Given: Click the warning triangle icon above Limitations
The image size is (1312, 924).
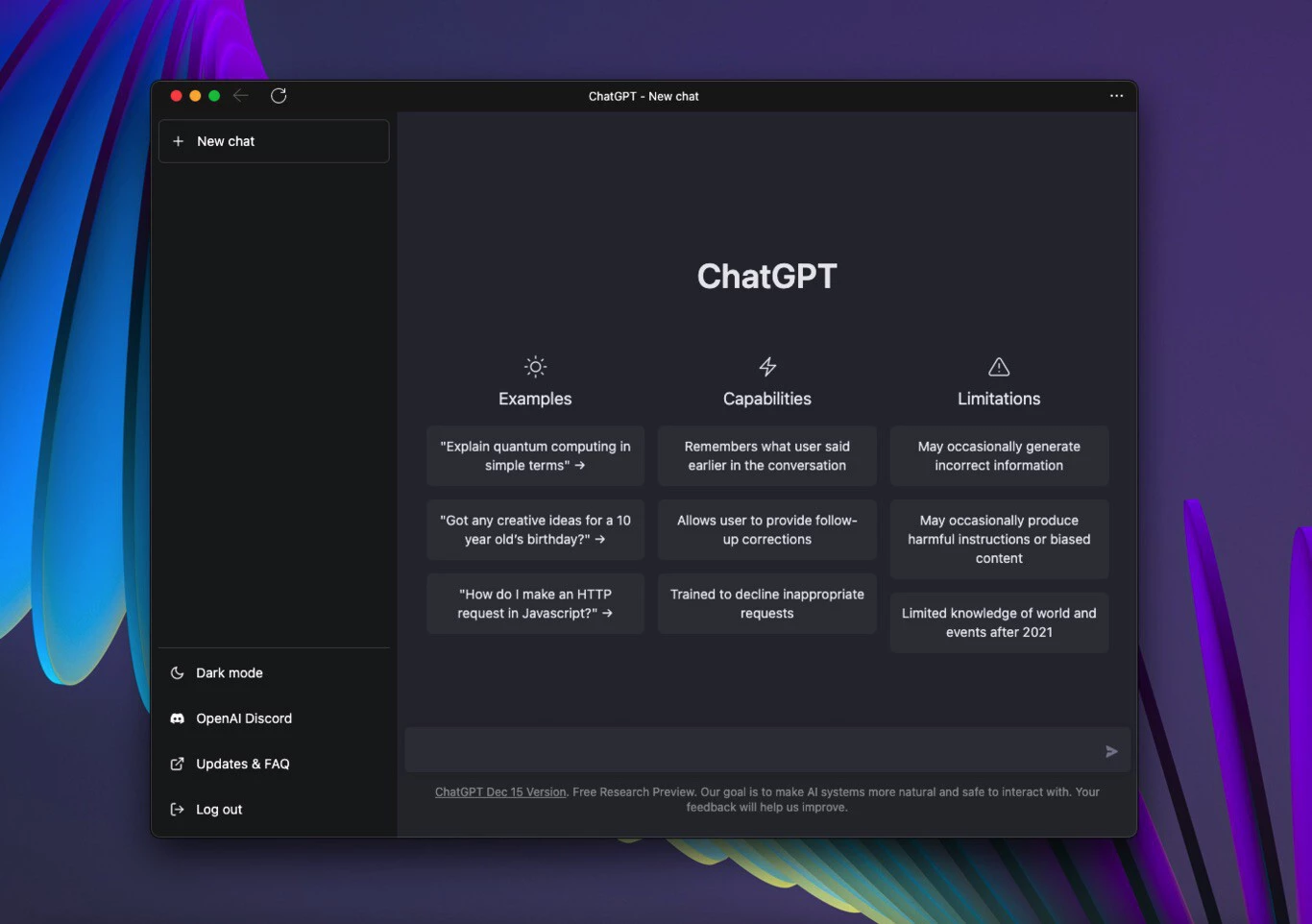Looking at the screenshot, I should click(x=999, y=367).
